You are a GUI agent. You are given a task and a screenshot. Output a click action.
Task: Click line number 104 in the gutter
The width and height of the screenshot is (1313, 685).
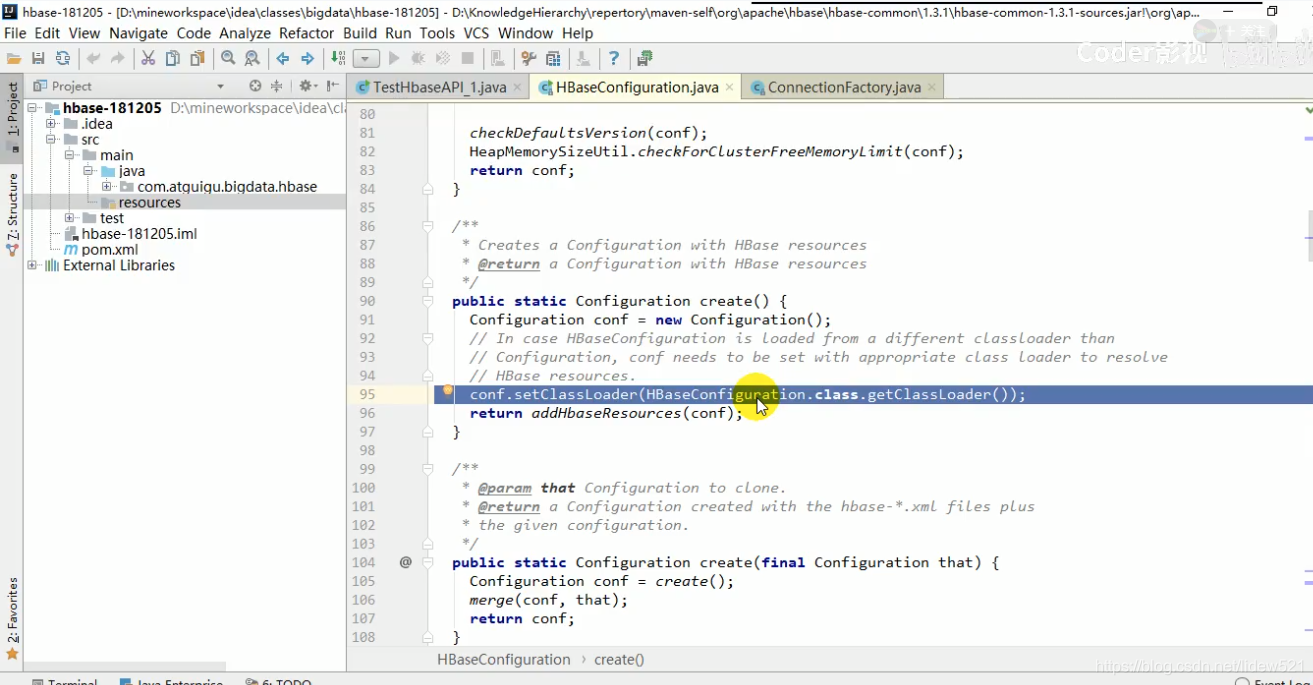(x=363, y=562)
